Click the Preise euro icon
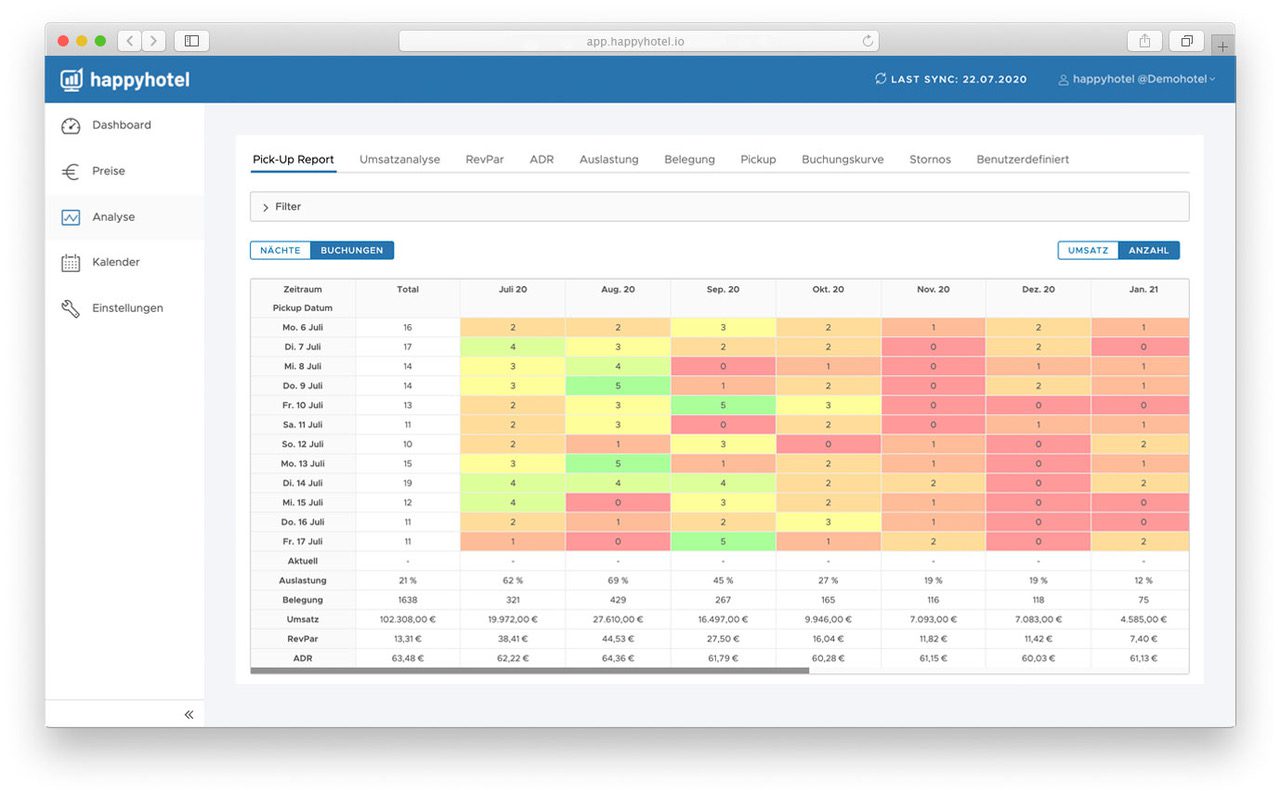 point(70,172)
